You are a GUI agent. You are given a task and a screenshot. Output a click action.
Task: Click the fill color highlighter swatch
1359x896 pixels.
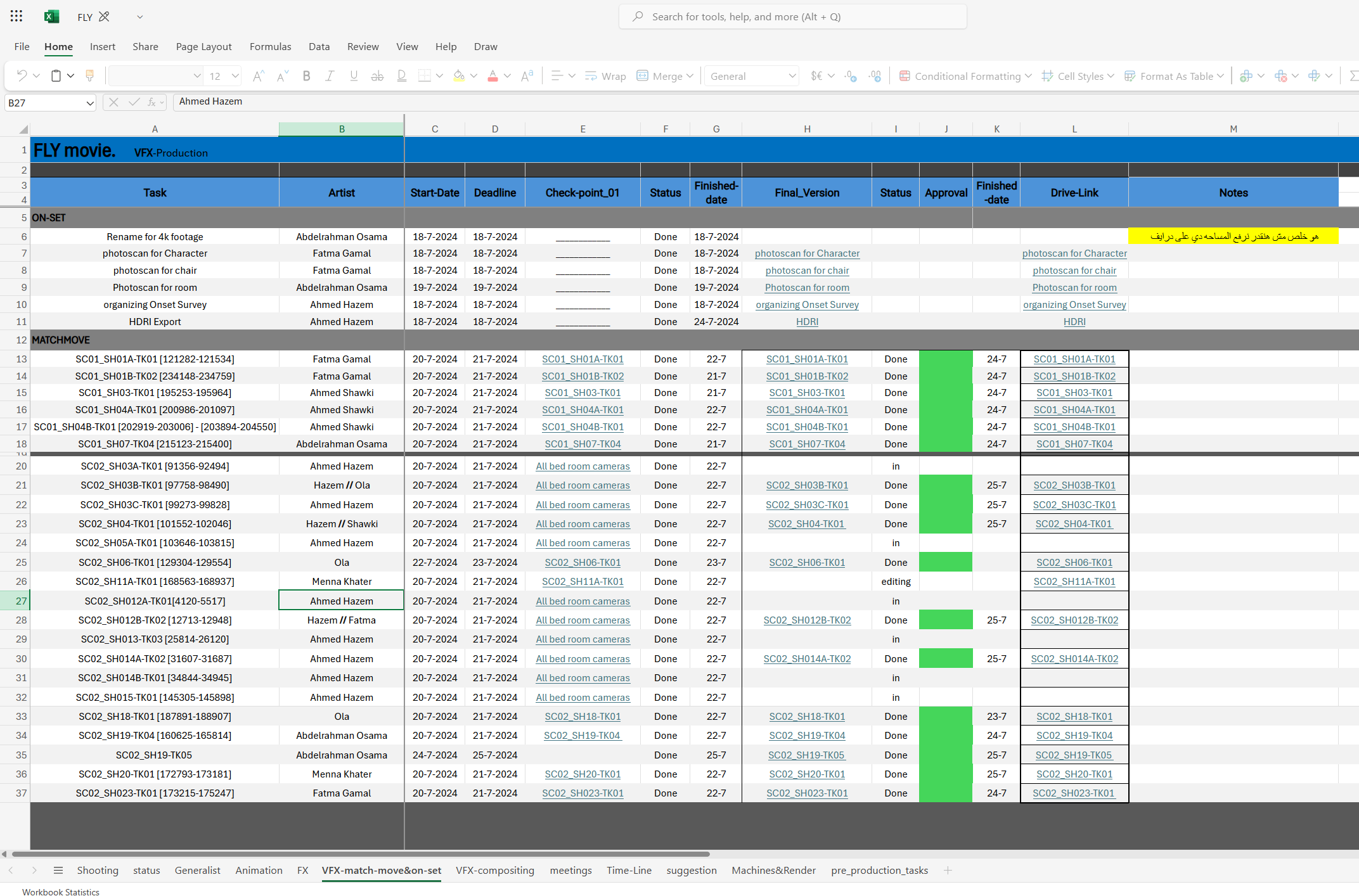pyautogui.click(x=459, y=76)
